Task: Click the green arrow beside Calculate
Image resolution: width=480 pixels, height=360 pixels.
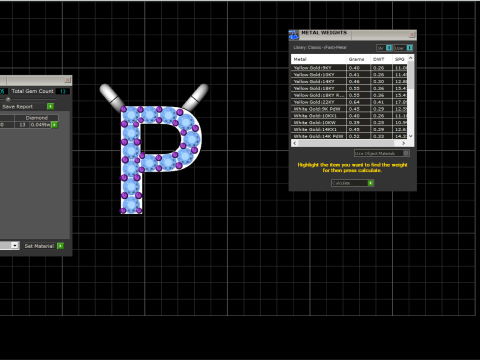Action: tap(370, 183)
